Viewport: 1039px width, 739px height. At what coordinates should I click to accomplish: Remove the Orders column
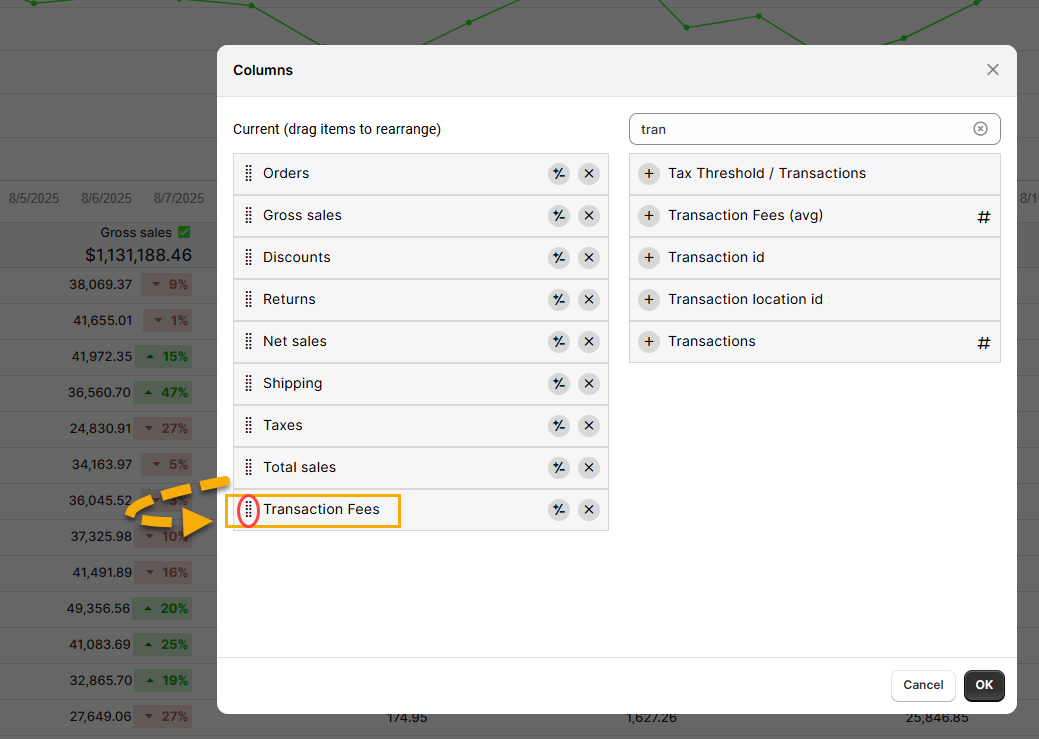point(589,174)
